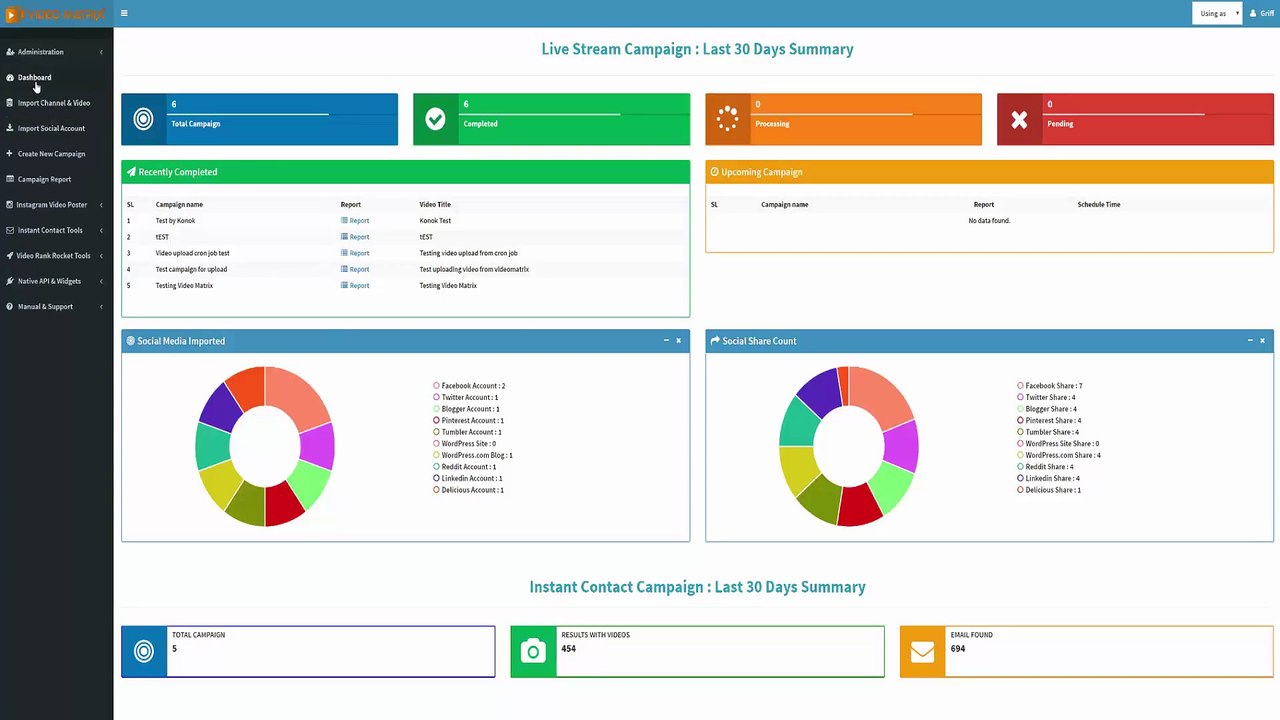The image size is (1280, 720).
Task: Click 'Konok Test' video title cell
Action: point(435,221)
